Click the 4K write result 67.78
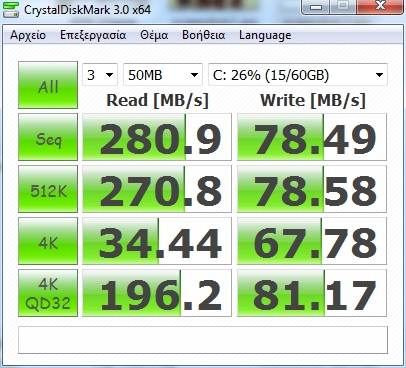The image size is (406, 368). pos(312,241)
